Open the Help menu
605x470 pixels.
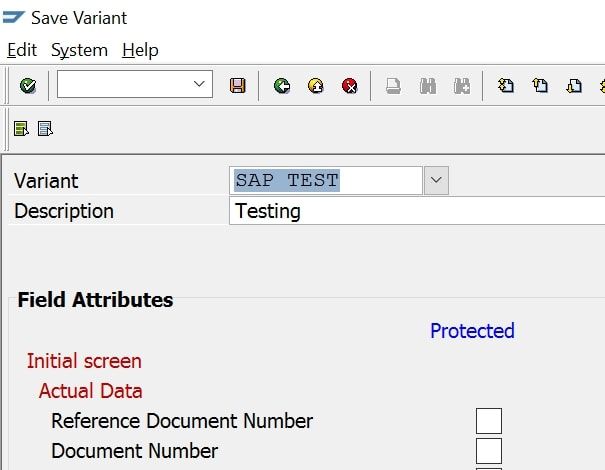[140, 50]
